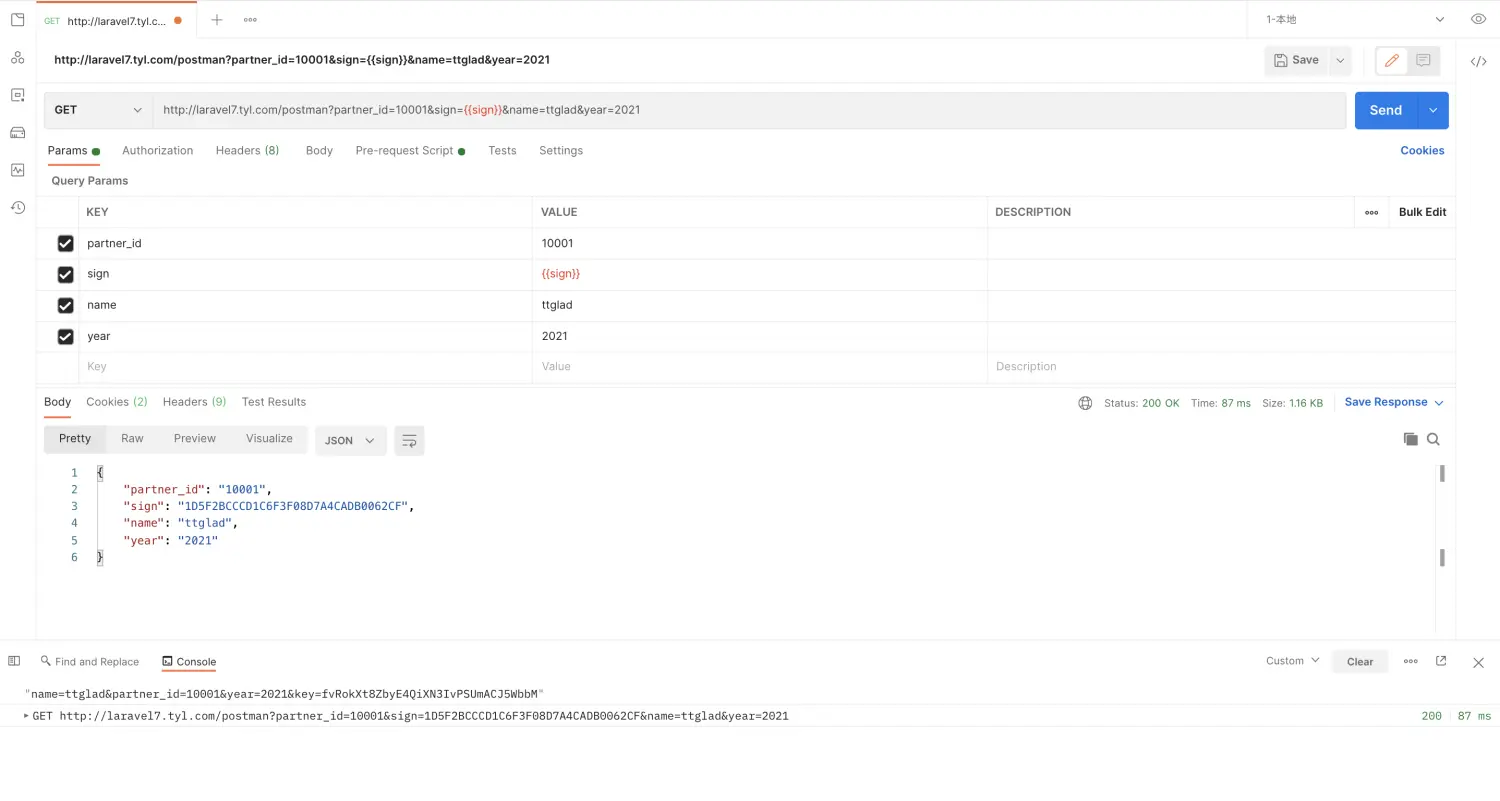Open the request Settings tab

(561, 150)
